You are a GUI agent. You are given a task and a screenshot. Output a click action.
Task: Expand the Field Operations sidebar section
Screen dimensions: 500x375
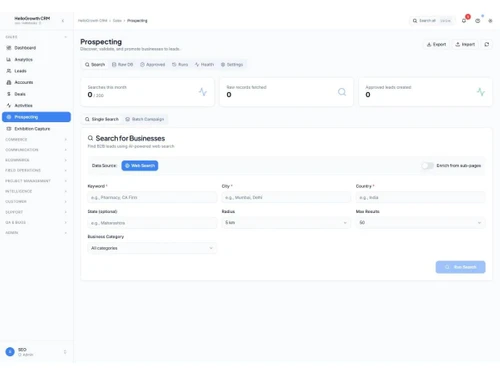click(x=36, y=170)
